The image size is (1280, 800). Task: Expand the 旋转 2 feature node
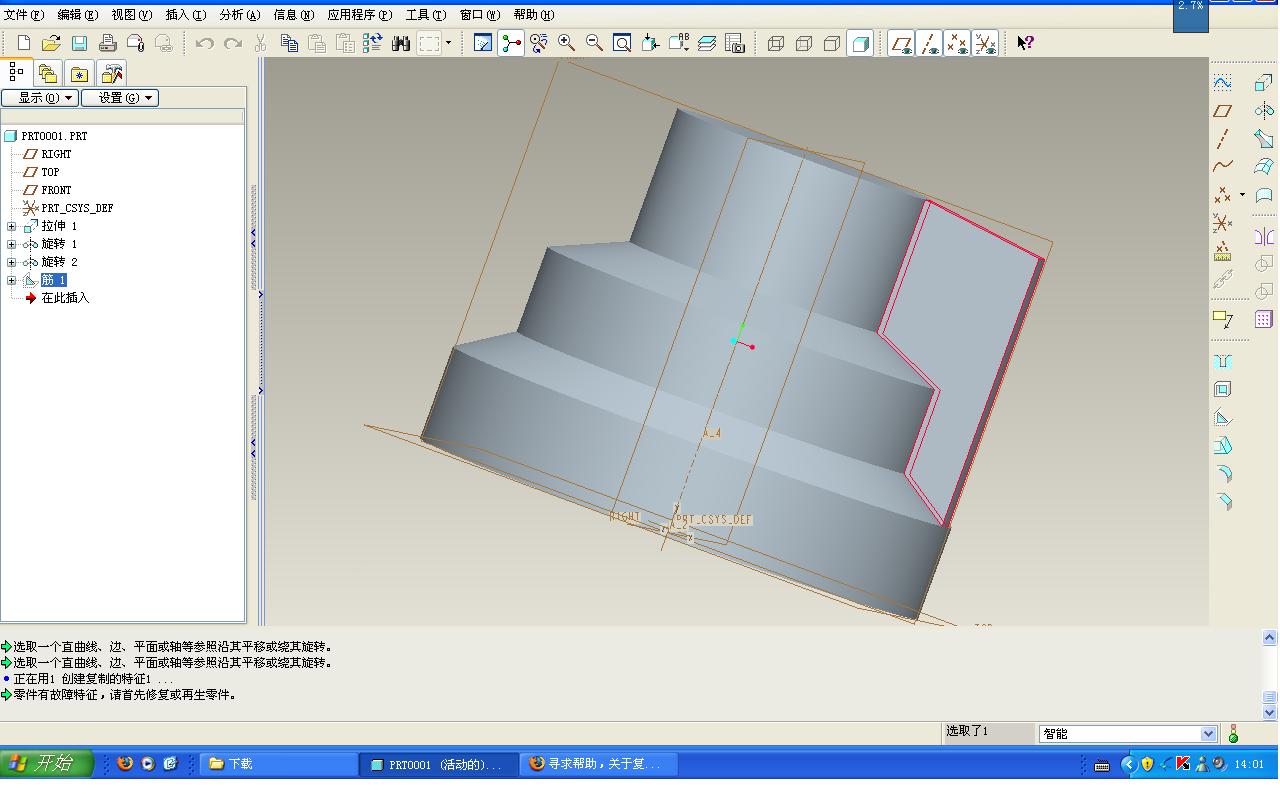pos(11,262)
